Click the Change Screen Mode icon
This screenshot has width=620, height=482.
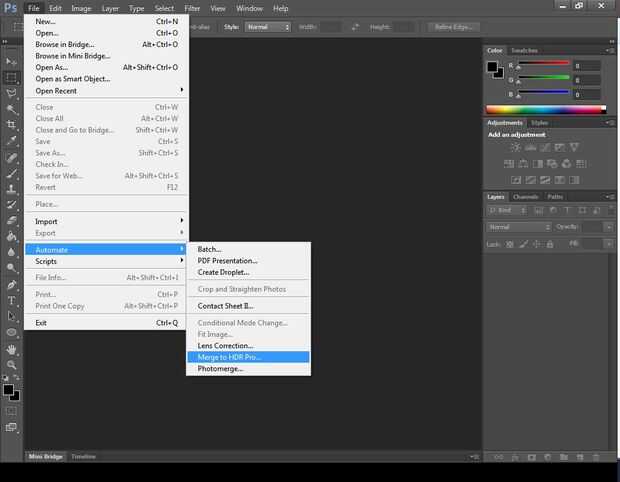(11, 427)
